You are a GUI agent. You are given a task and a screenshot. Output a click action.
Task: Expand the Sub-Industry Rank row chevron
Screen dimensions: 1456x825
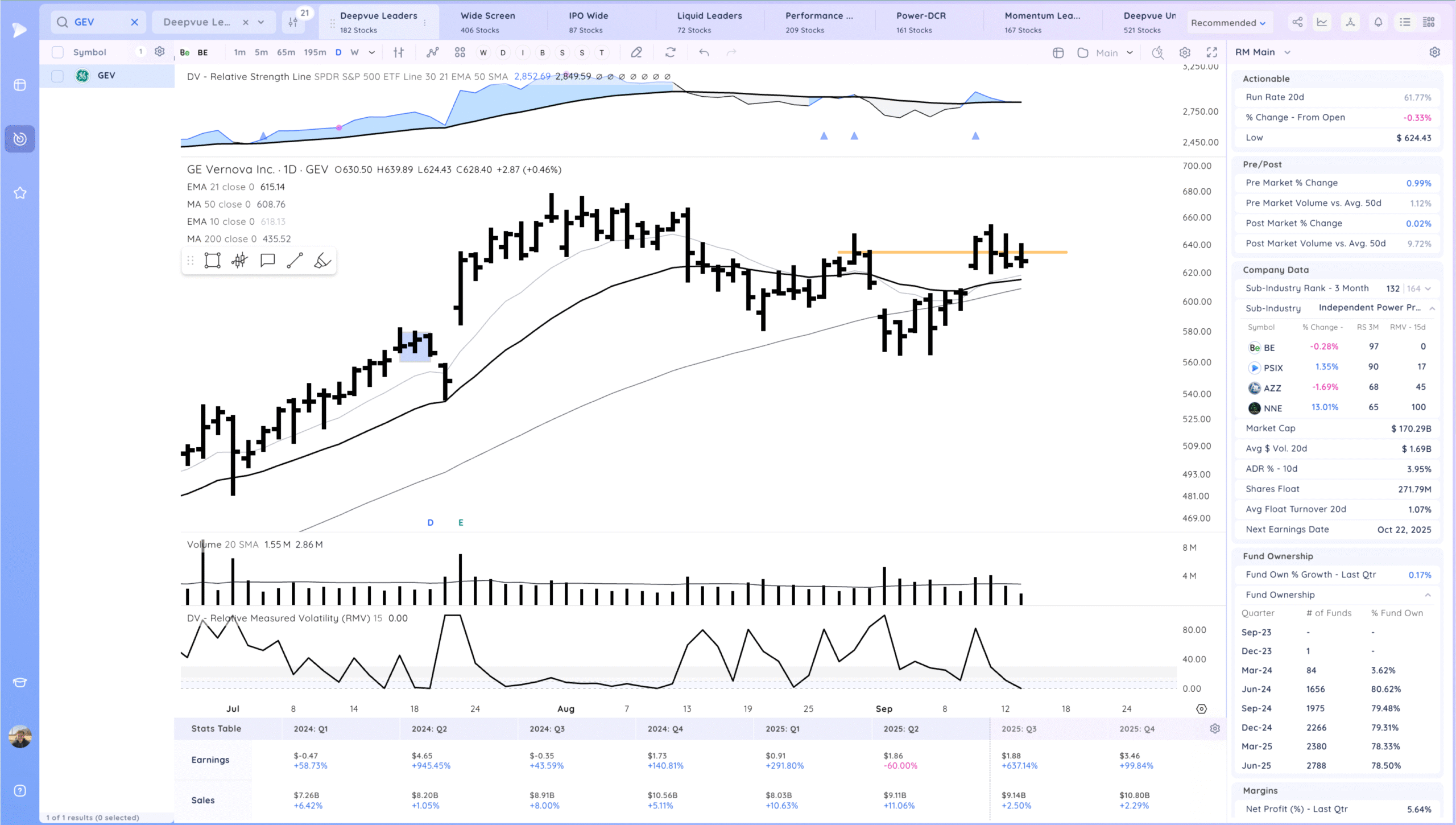click(x=1428, y=288)
